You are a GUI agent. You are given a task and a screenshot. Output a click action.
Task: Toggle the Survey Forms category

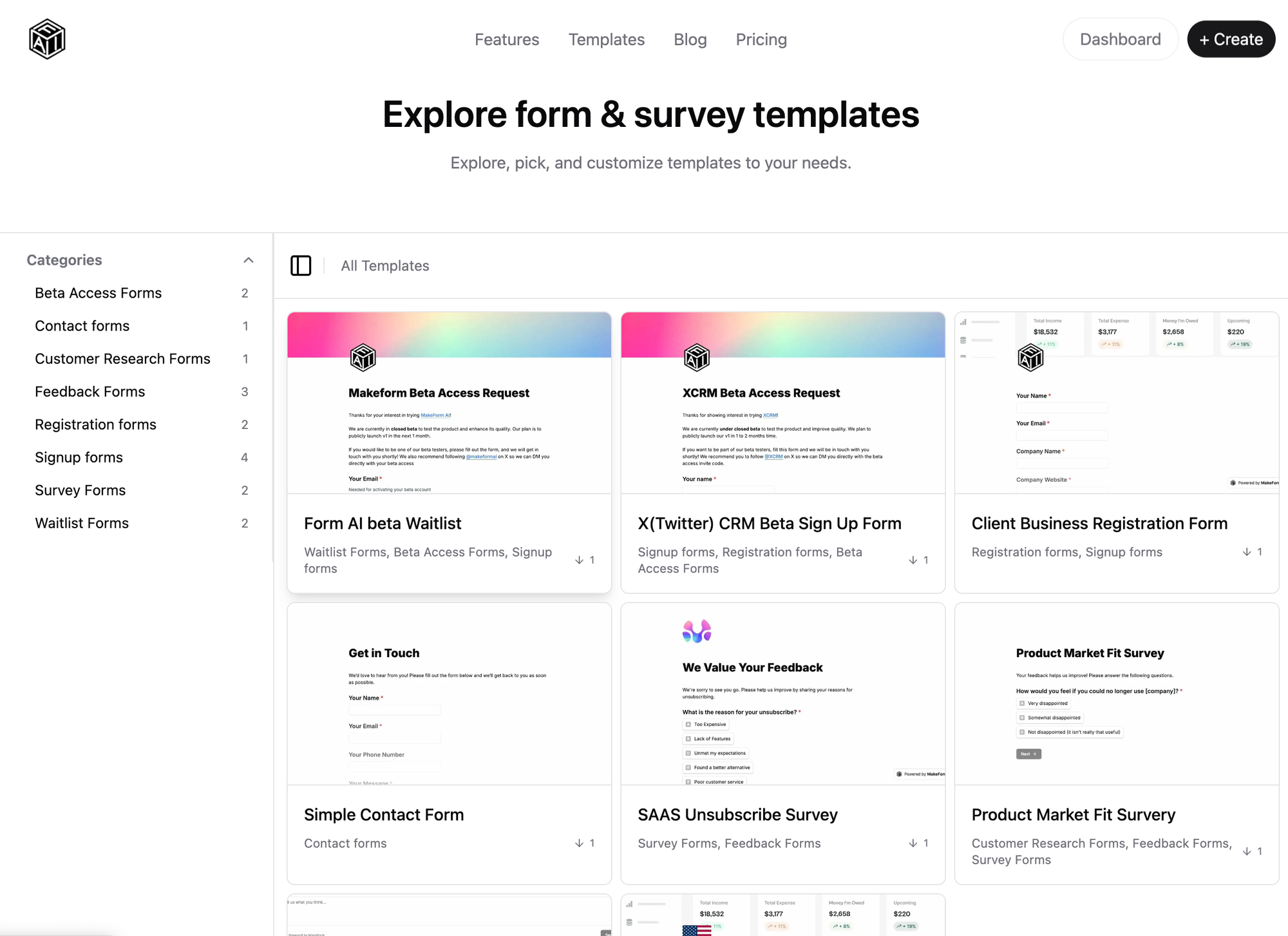pos(80,490)
